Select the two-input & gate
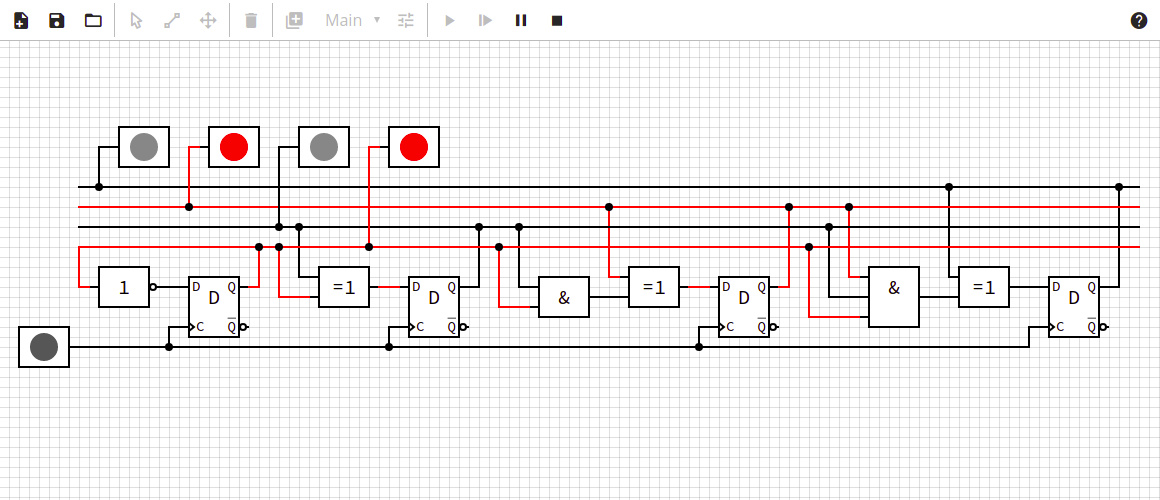Screen dimensions: 1160x500 pos(564,297)
